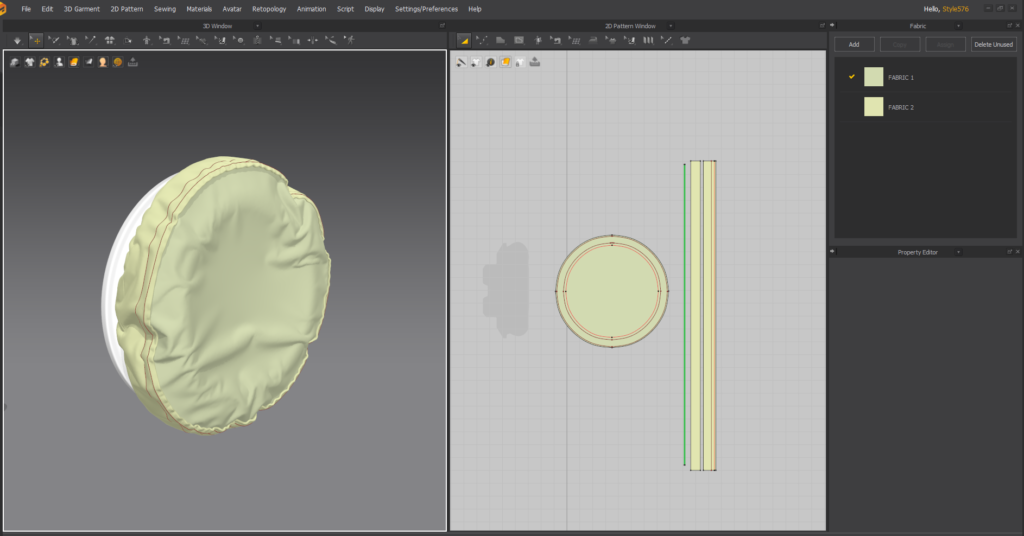1024x536 pixels.
Task: Click the sewing machine tool in 2D toolbar
Action: (556, 40)
